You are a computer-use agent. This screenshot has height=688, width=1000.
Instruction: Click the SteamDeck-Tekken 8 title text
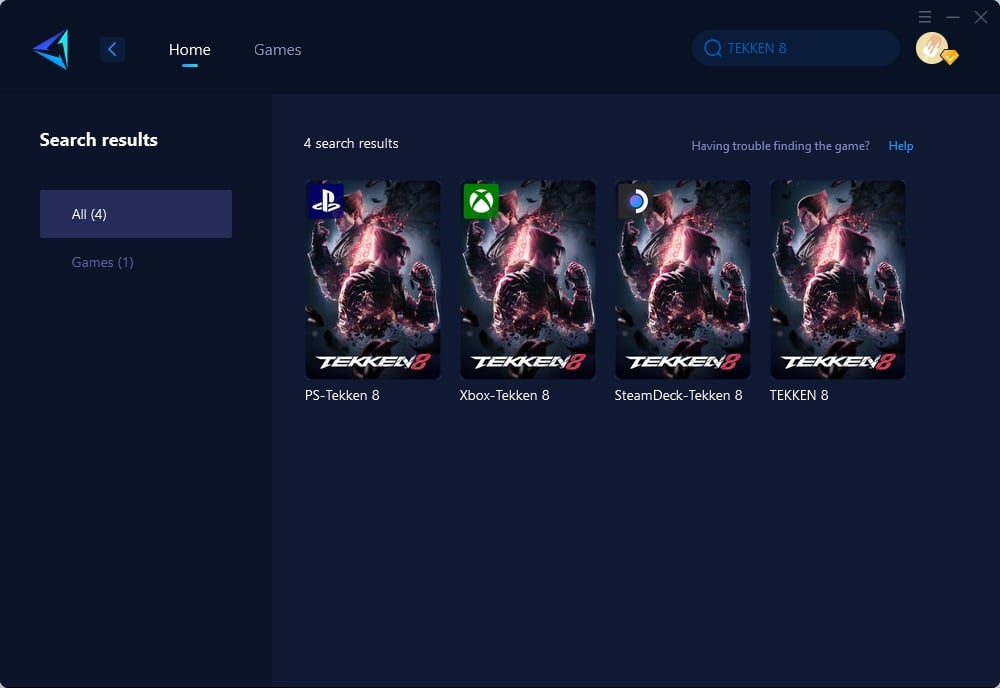coord(678,395)
